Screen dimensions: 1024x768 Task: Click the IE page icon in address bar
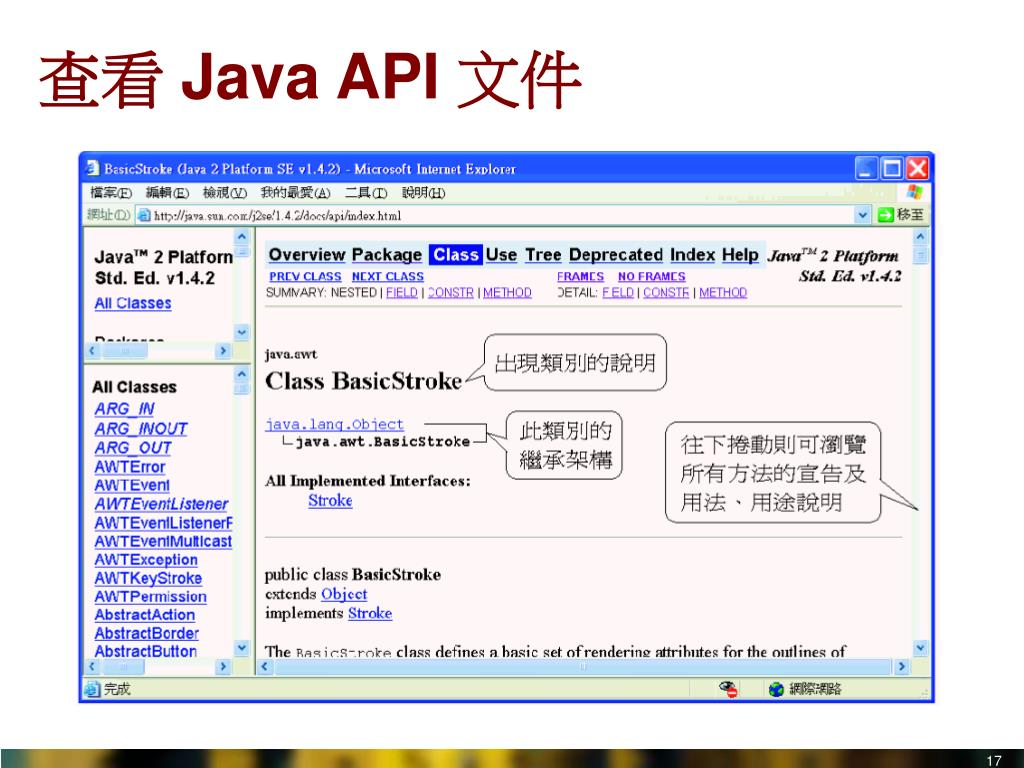[x=144, y=216]
